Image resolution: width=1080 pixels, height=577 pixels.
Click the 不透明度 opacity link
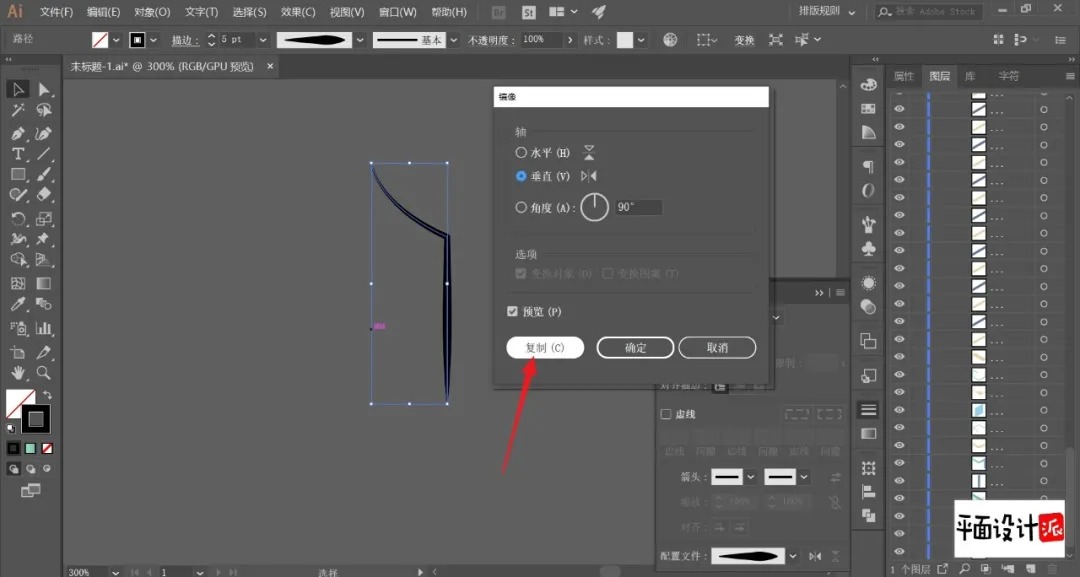(492, 41)
